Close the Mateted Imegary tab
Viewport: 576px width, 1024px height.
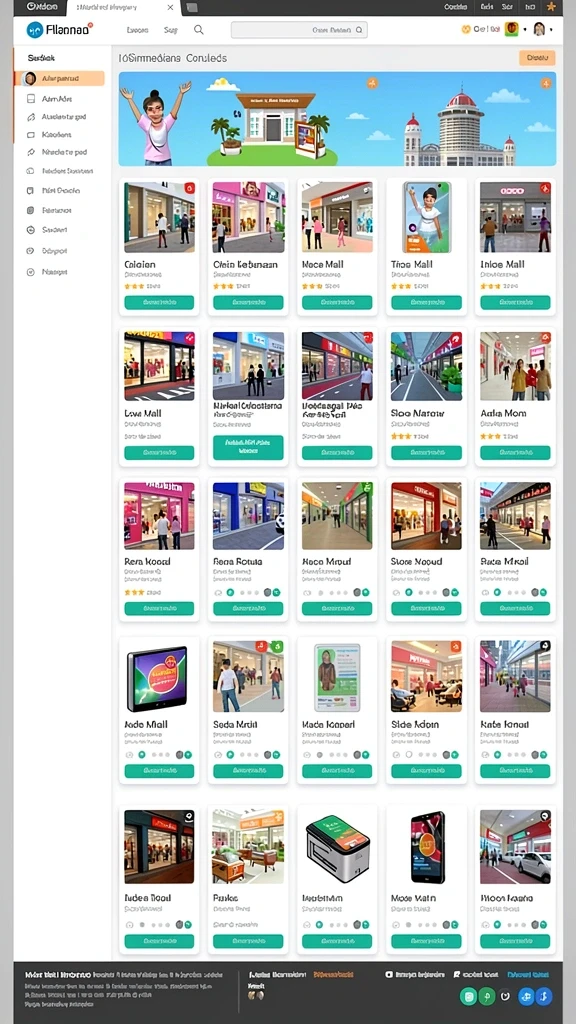(x=170, y=7)
